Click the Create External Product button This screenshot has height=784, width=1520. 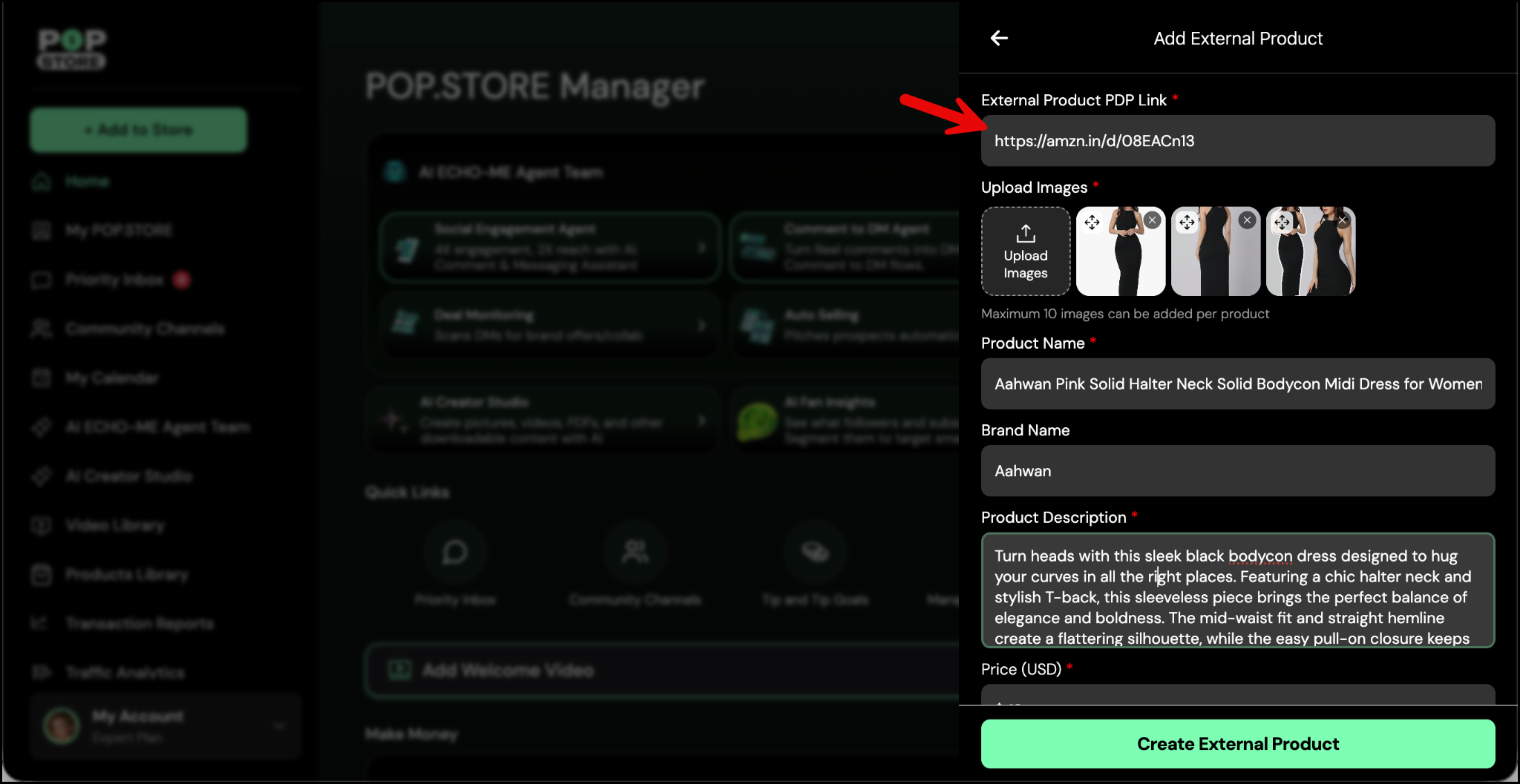pos(1237,744)
